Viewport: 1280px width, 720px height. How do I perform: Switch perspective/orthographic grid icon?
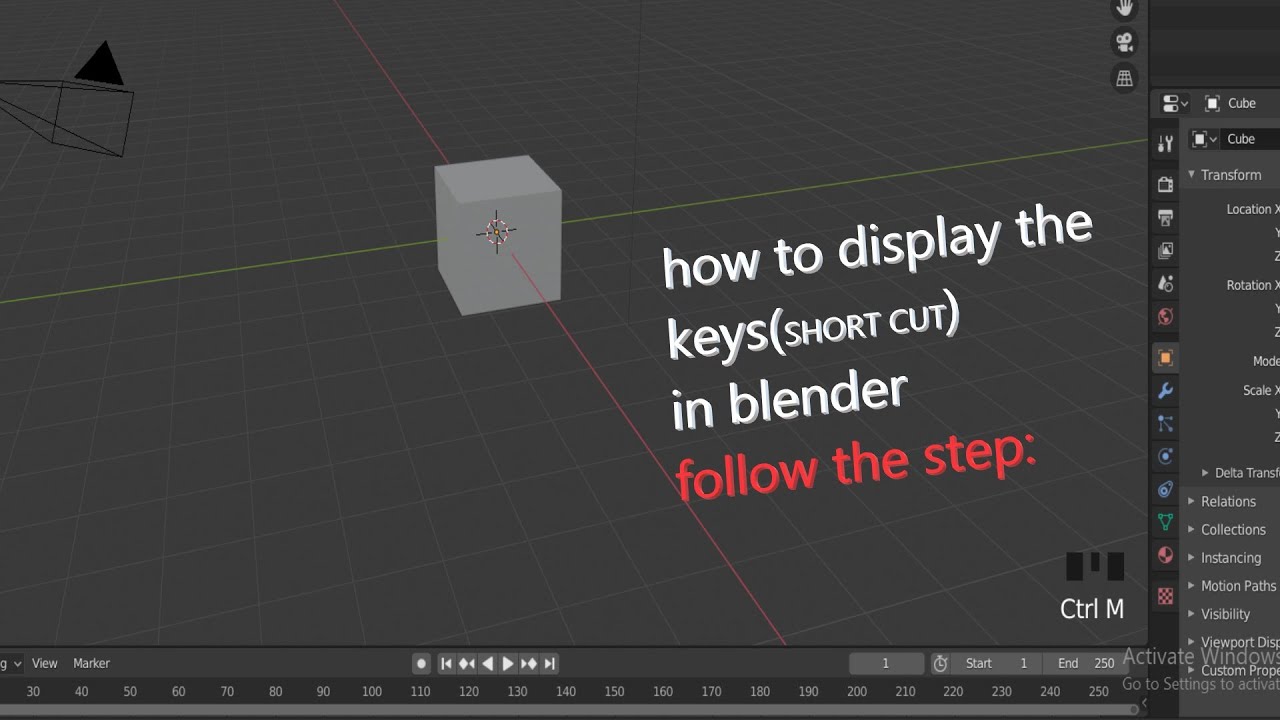[x=1125, y=77]
